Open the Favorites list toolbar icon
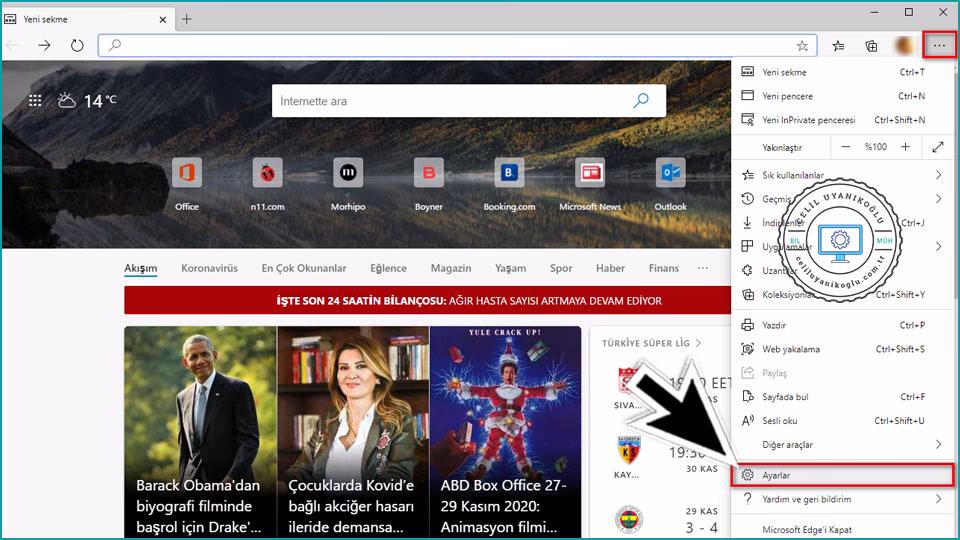The width and height of the screenshot is (960, 540). point(839,45)
